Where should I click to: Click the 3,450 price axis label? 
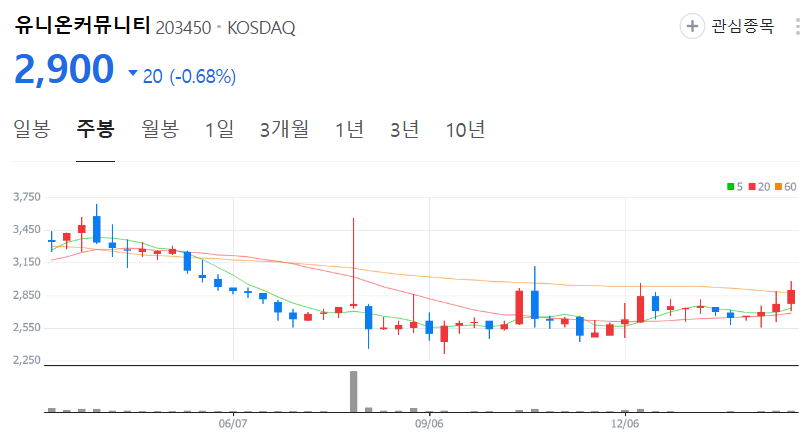(27, 230)
